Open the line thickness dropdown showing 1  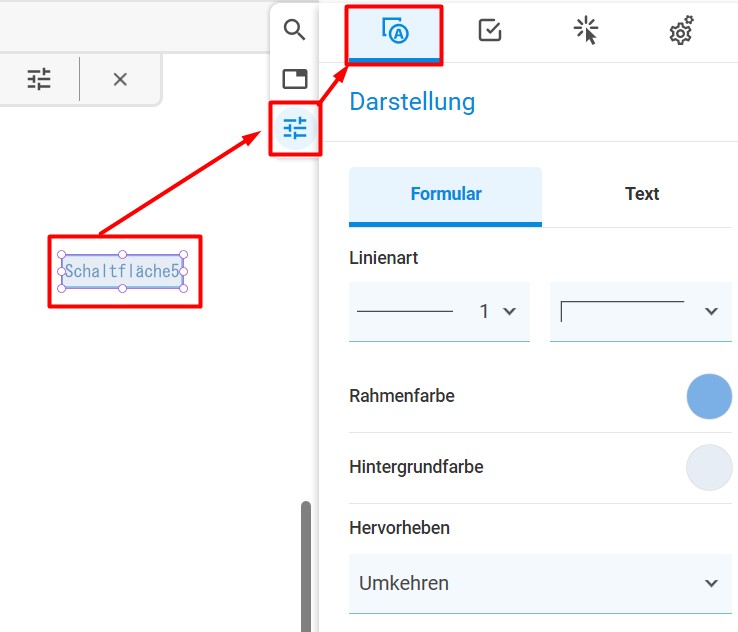click(x=439, y=312)
